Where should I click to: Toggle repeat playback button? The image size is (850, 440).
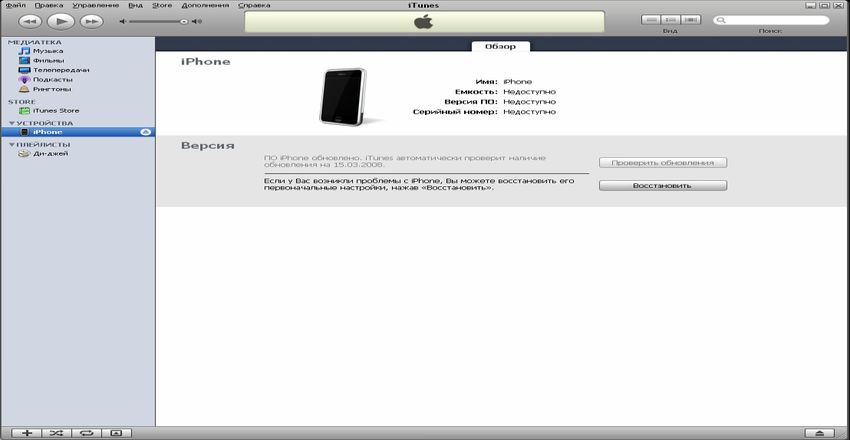86,433
